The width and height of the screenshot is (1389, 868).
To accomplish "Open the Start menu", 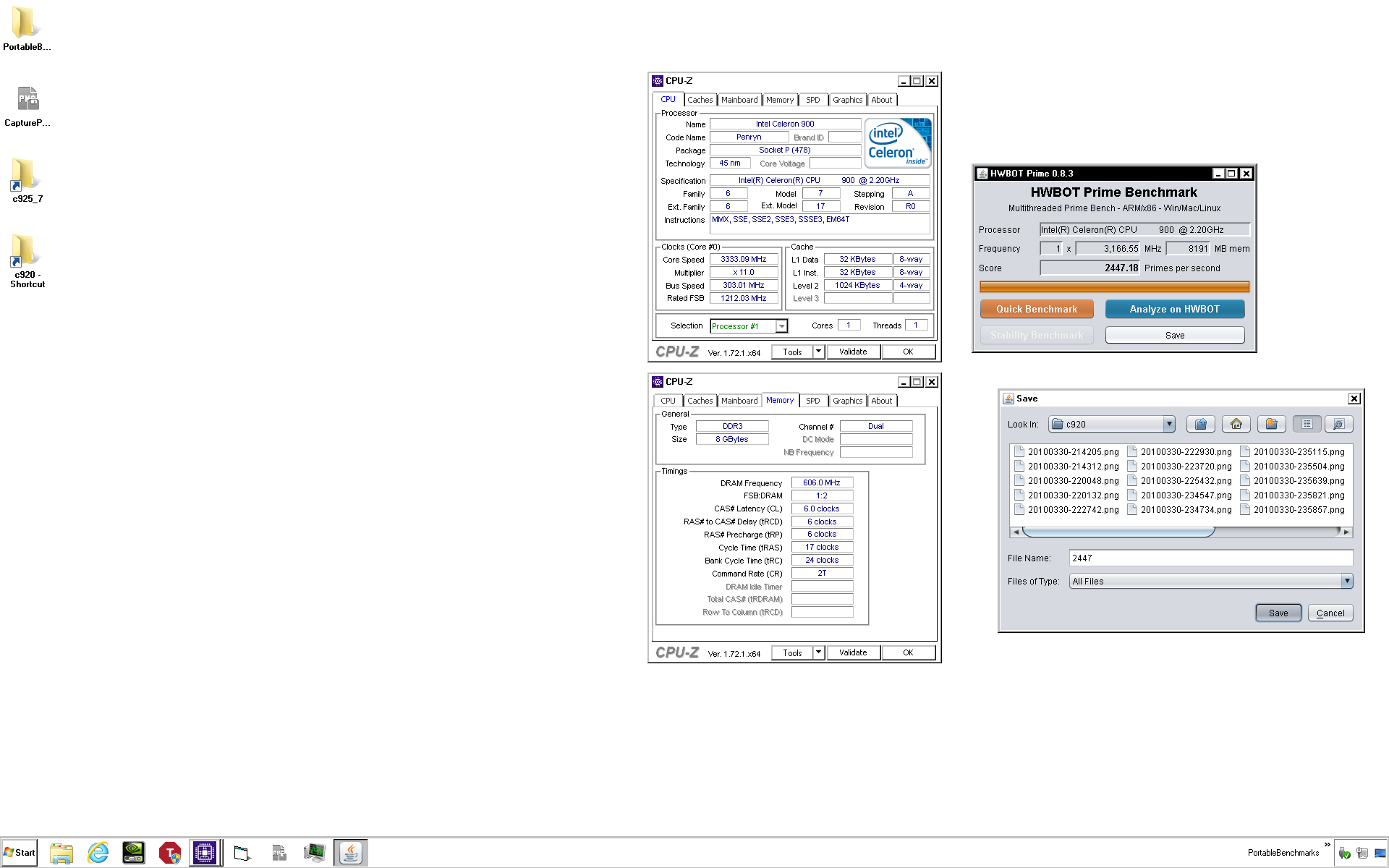I will click(20, 853).
